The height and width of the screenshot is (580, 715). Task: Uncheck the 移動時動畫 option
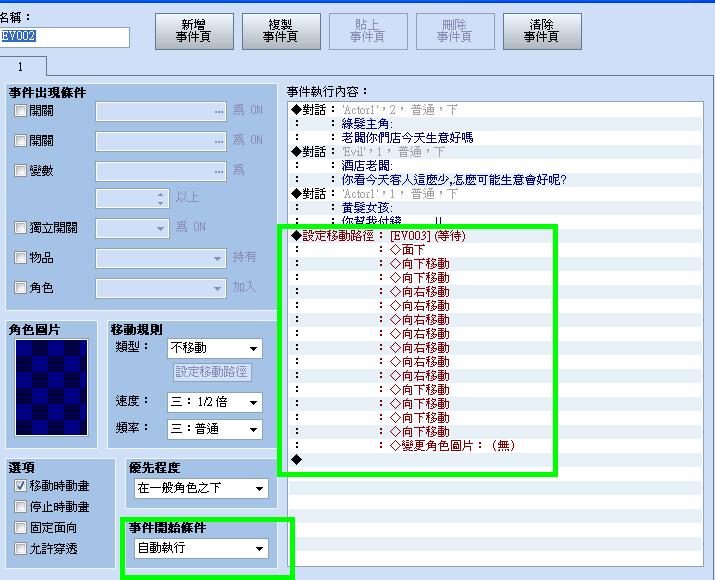click(x=20, y=486)
